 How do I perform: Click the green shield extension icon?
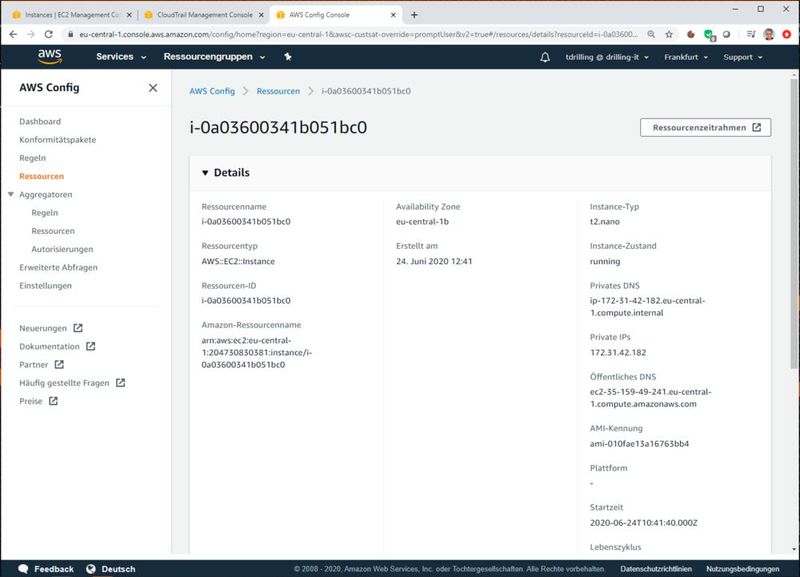pos(709,35)
